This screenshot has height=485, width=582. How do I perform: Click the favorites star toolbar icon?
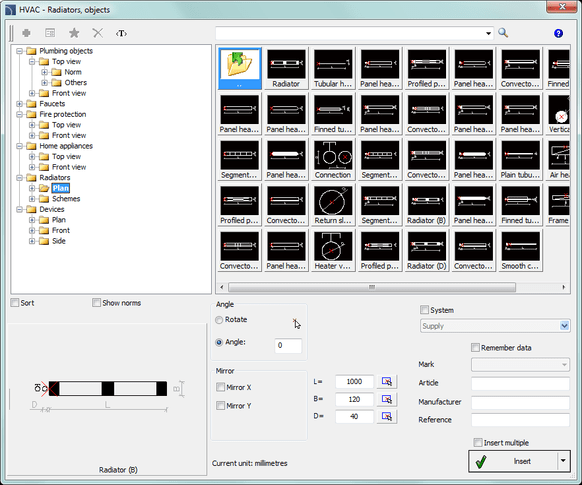point(74,33)
